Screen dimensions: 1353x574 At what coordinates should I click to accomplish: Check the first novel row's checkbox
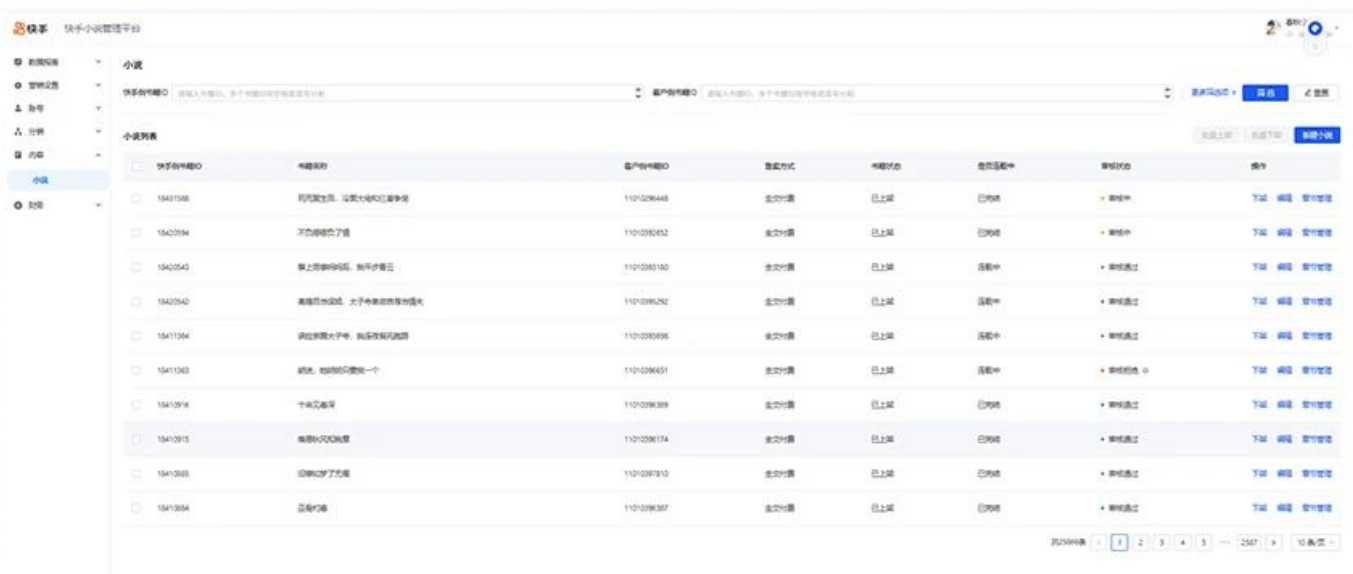[x=136, y=198]
